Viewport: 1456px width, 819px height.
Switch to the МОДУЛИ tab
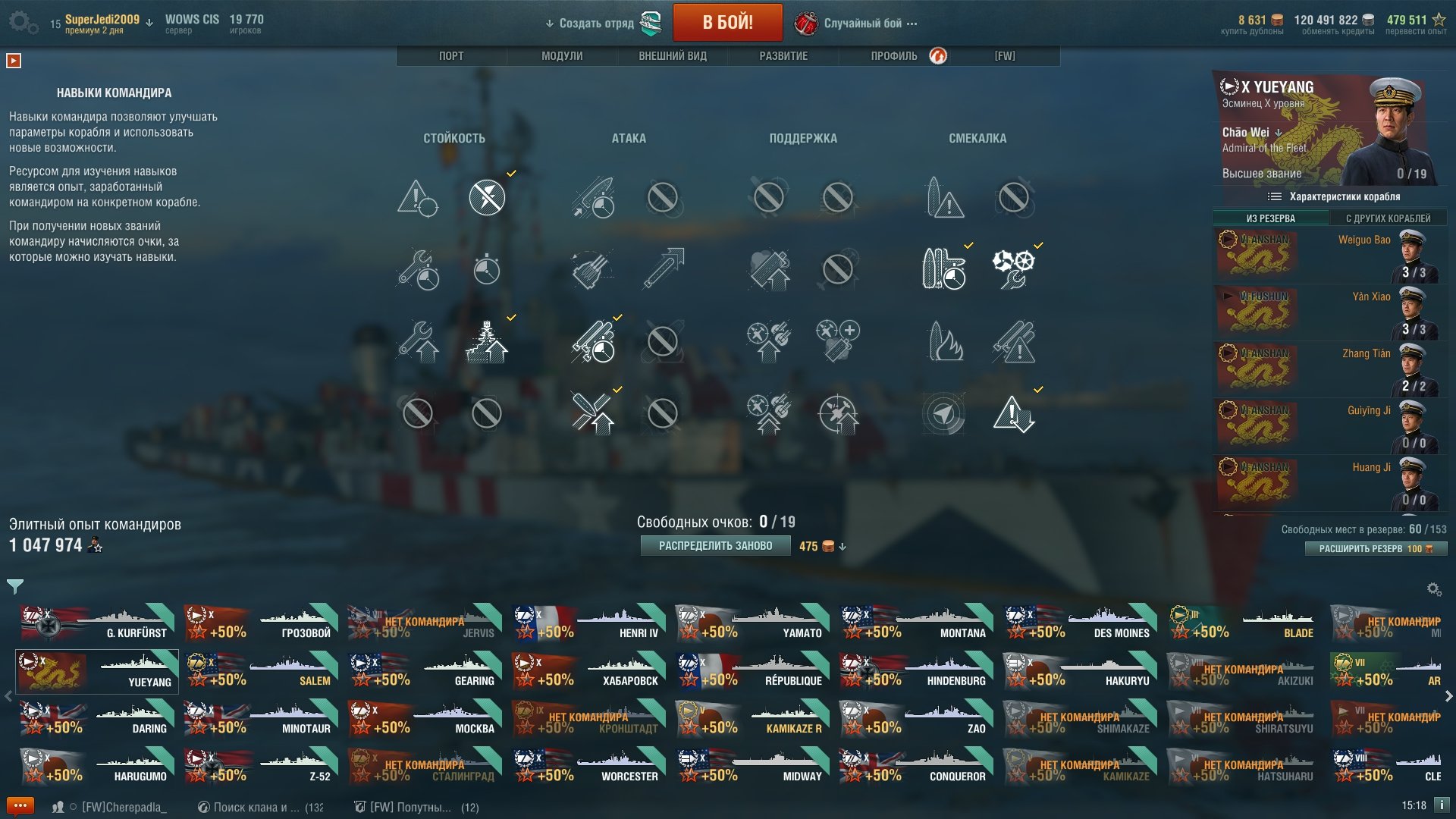pyautogui.click(x=562, y=56)
